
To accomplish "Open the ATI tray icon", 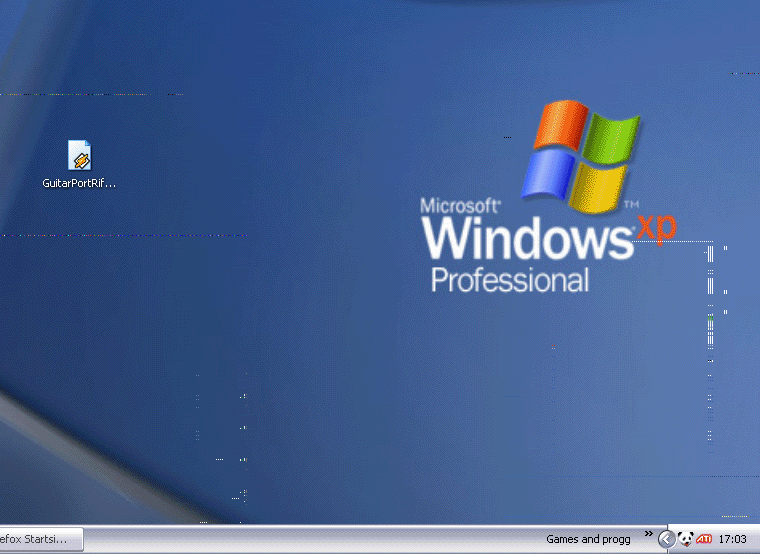I will [x=704, y=539].
